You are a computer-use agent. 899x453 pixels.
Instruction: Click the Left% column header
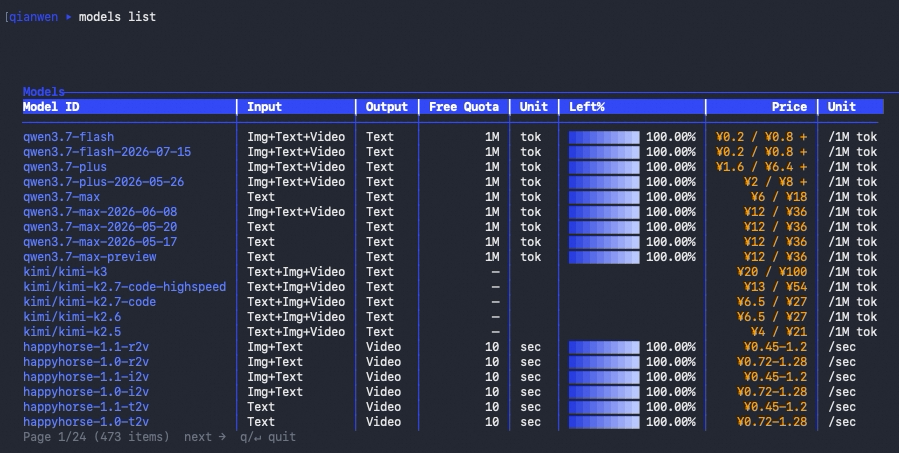(x=587, y=107)
